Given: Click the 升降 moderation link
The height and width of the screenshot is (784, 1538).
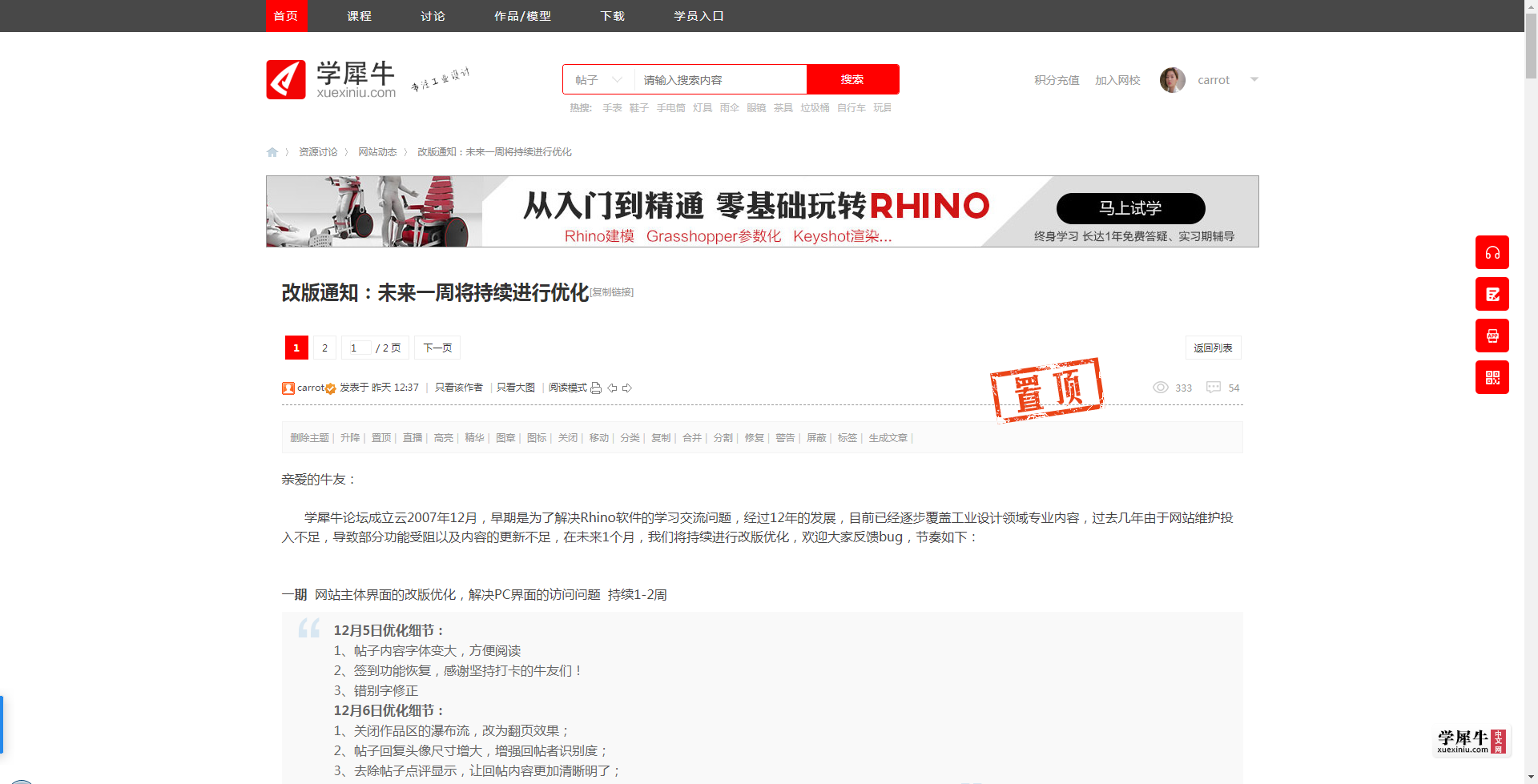Looking at the screenshot, I should (x=350, y=438).
